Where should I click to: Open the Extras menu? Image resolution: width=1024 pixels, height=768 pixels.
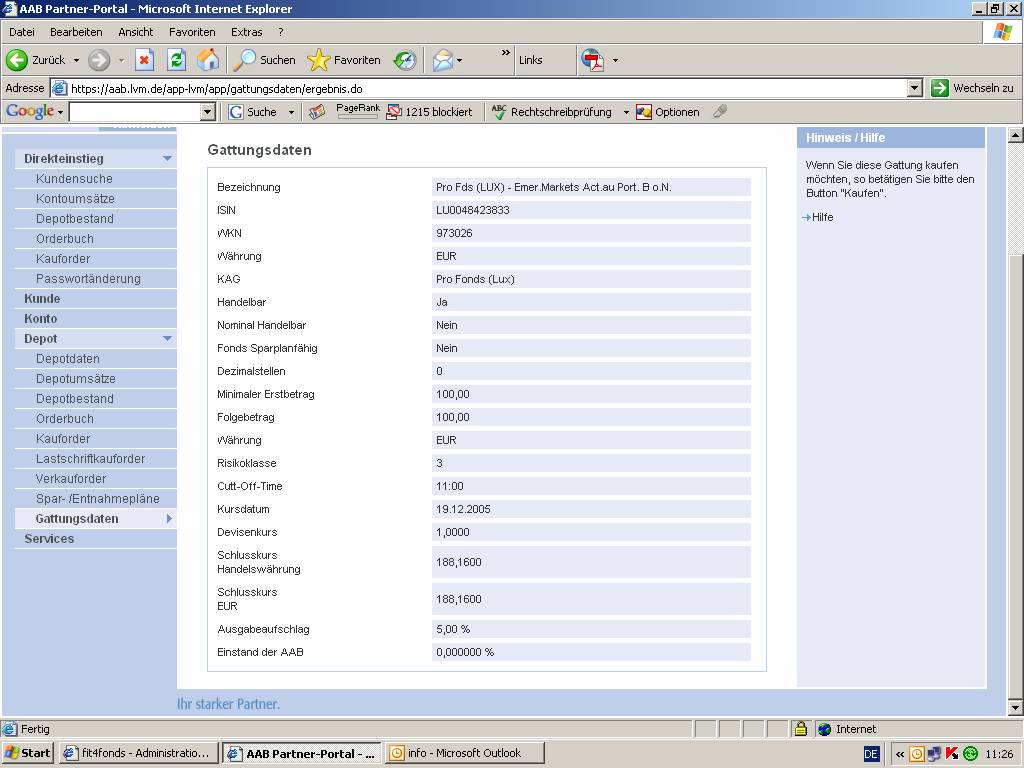[x=246, y=32]
